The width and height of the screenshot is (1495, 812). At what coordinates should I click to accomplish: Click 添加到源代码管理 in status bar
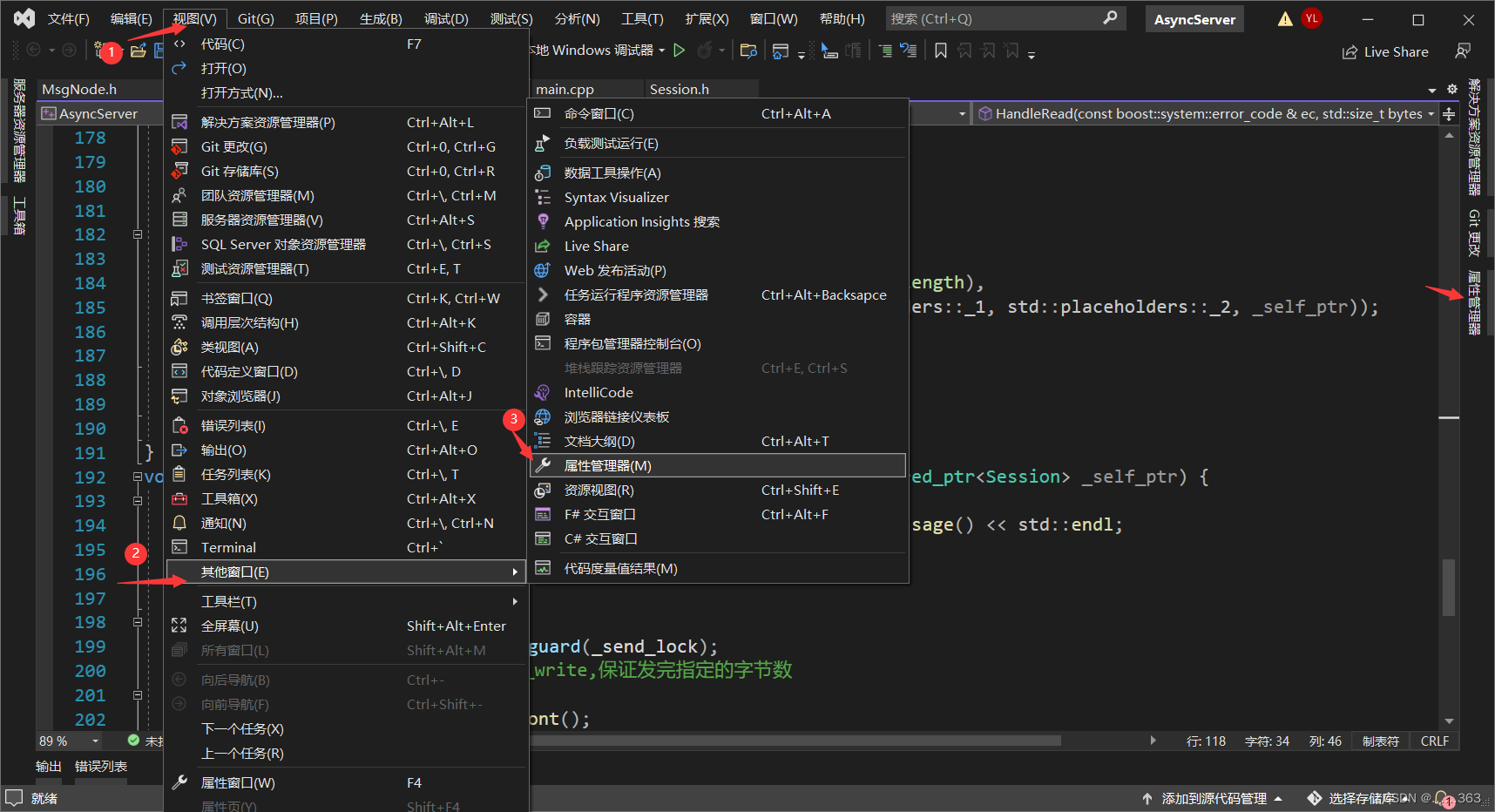[x=1214, y=798]
